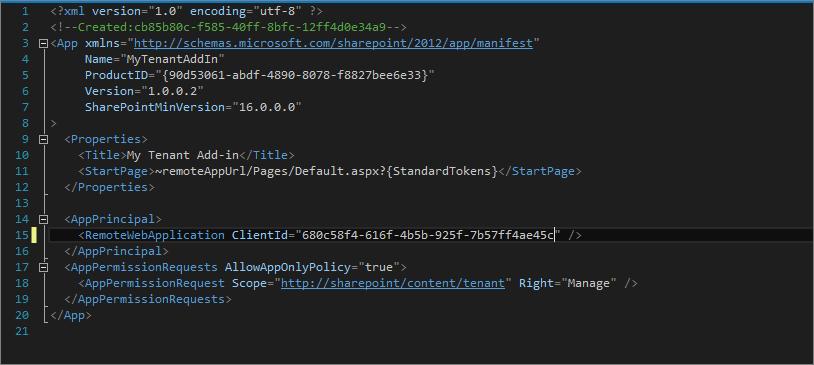Click the ProductID GUID value
The width and height of the screenshot is (814, 365).
tap(295, 75)
